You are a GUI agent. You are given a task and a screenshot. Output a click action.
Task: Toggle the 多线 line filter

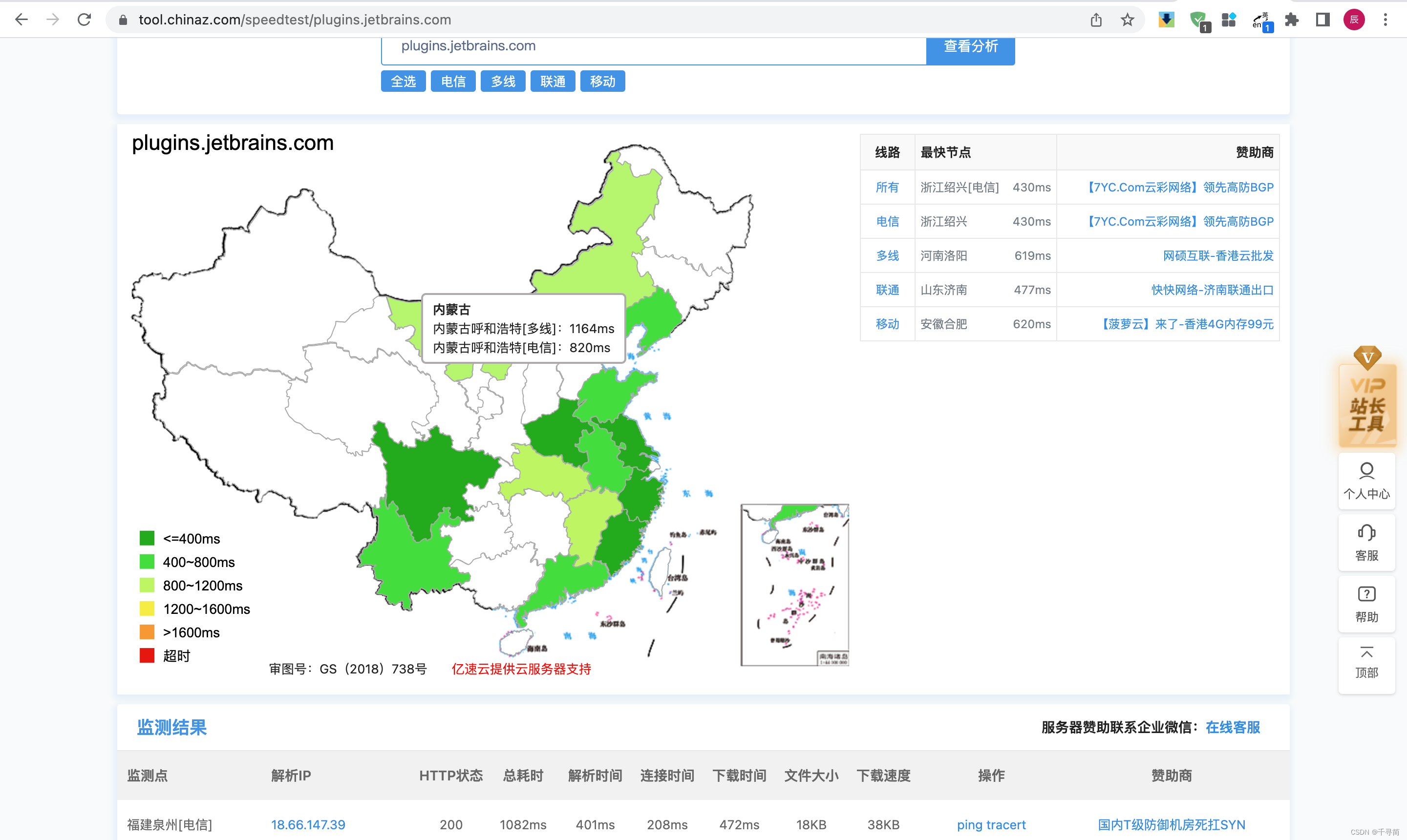tap(503, 82)
